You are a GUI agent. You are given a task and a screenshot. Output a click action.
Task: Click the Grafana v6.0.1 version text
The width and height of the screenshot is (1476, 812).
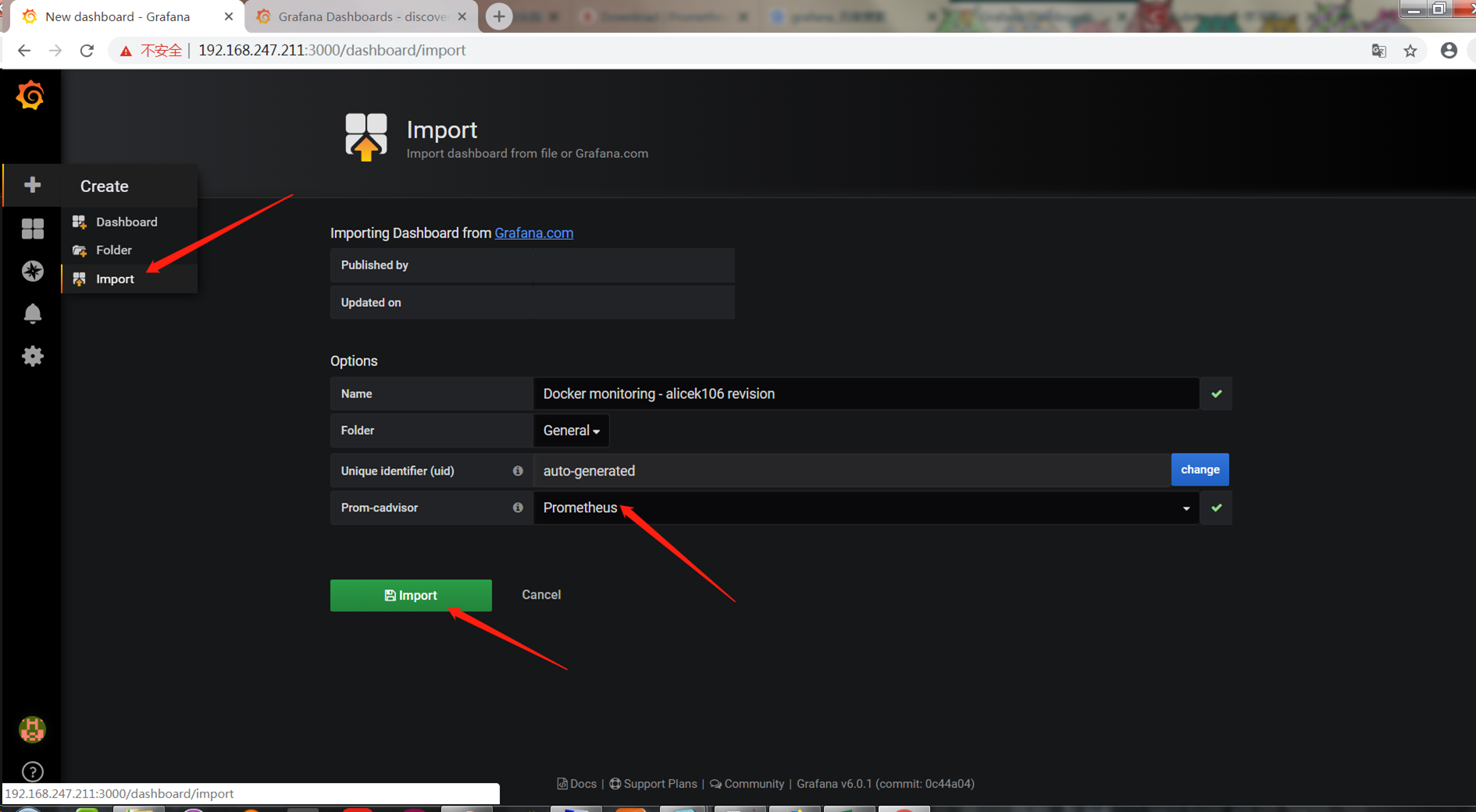[886, 784]
